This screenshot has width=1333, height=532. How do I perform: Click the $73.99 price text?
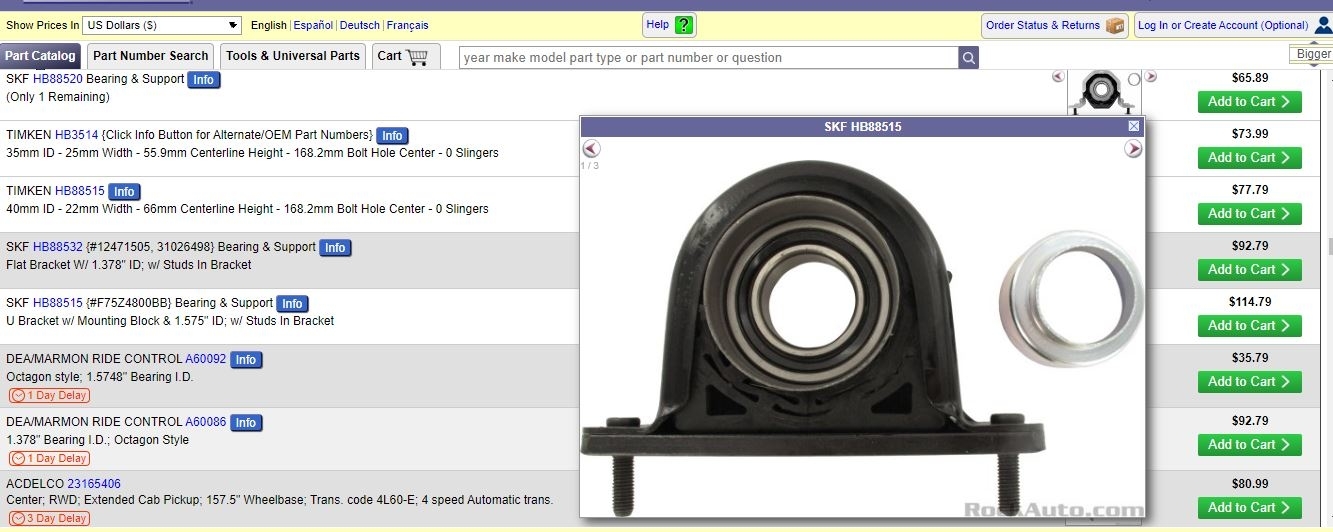pyautogui.click(x=1250, y=134)
